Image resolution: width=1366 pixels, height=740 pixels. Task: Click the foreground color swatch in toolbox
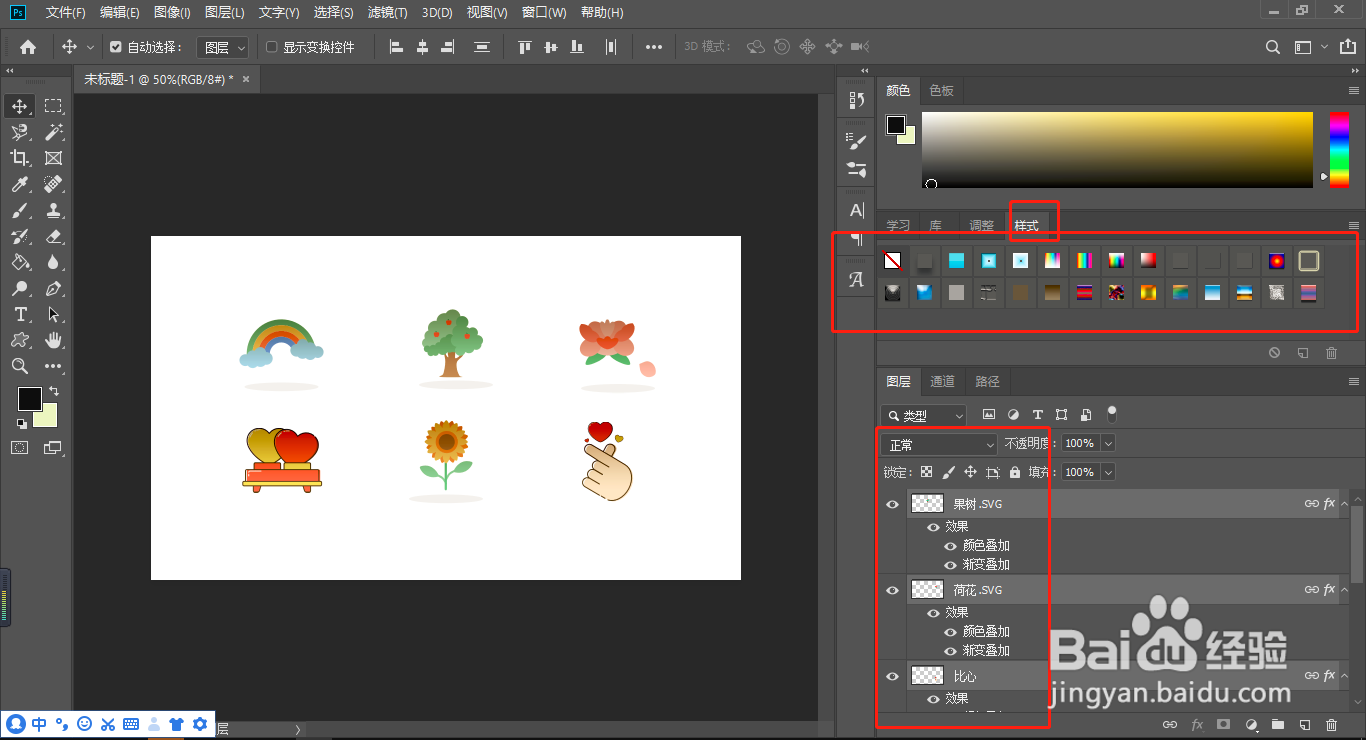[30, 399]
